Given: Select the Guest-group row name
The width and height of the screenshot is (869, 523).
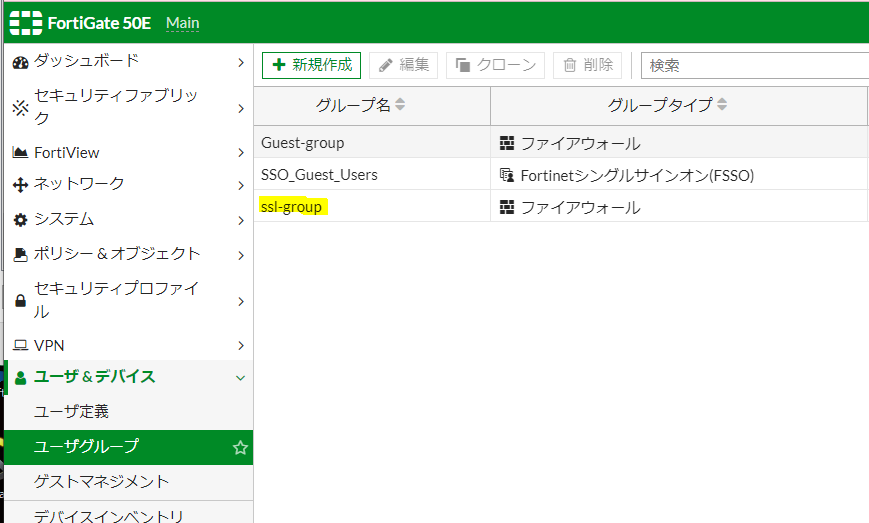Looking at the screenshot, I should 303,143.
